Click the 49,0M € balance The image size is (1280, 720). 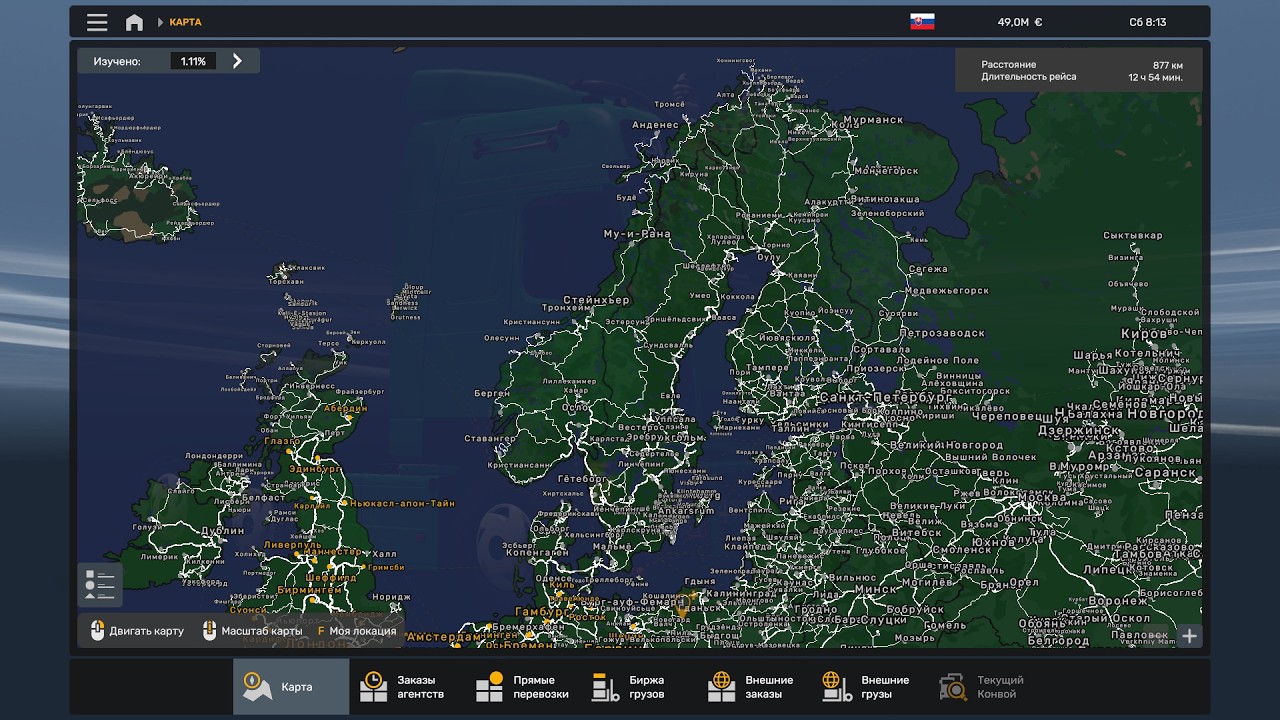(x=1019, y=22)
